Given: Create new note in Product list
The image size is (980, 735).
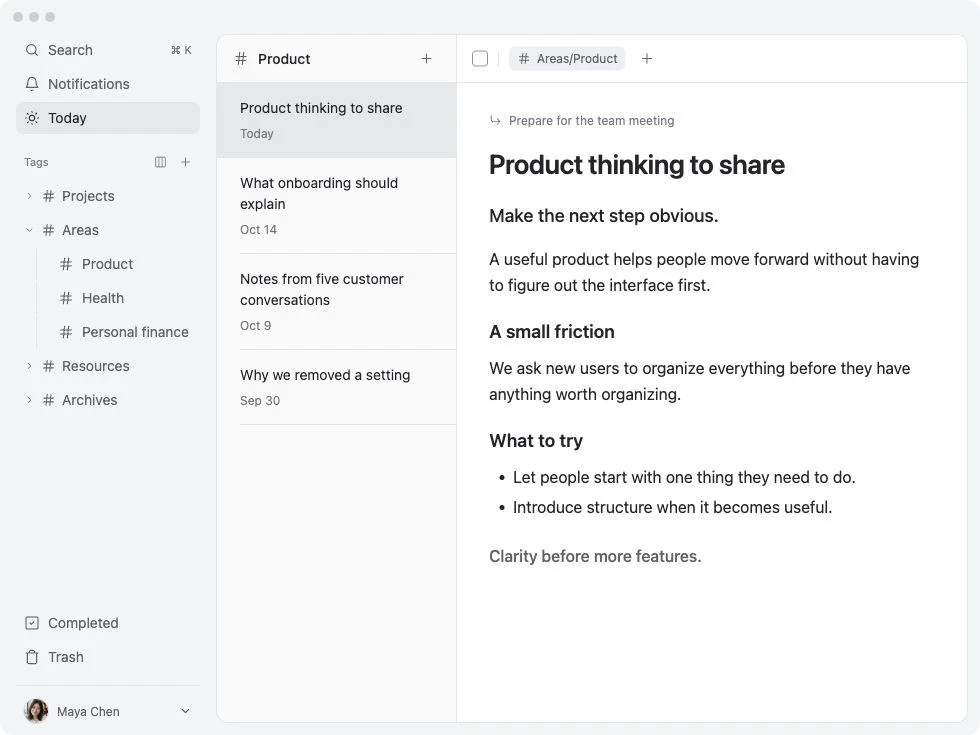Looking at the screenshot, I should [x=426, y=59].
